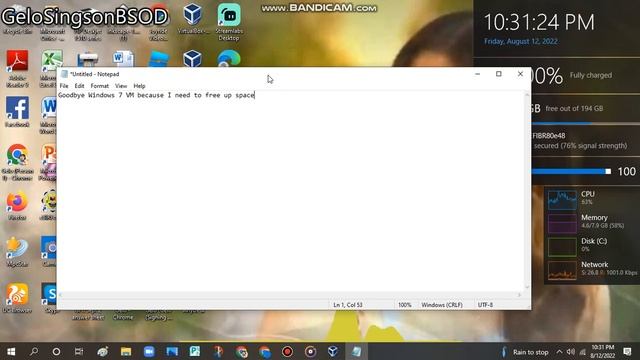Open the Streamlabs Desktop shortcut
The image size is (640, 360).
click(x=229, y=22)
